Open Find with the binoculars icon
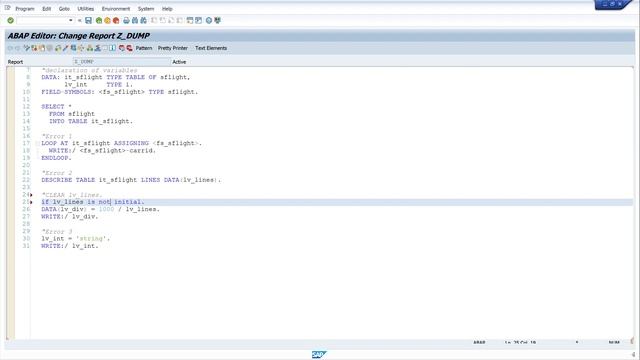 tap(135, 20)
